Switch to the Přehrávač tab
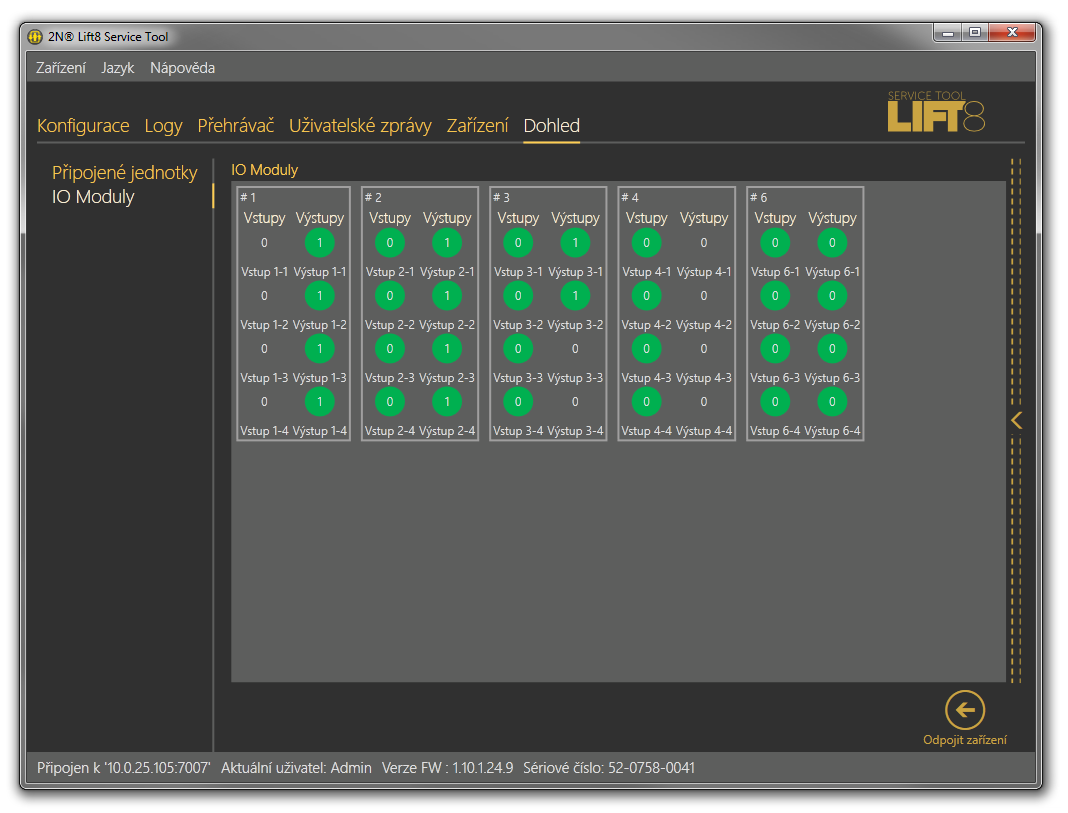The width and height of the screenshot is (1068, 813). [x=235, y=126]
